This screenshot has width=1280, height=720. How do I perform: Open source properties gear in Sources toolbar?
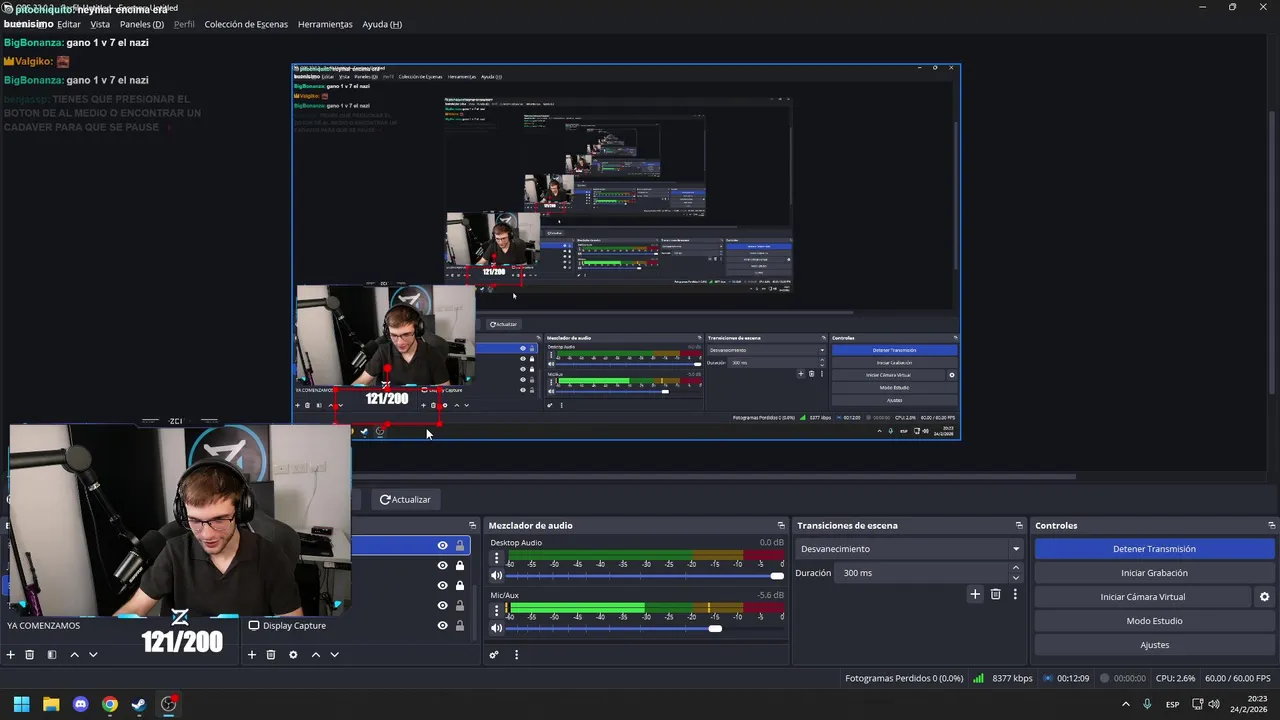(293, 655)
